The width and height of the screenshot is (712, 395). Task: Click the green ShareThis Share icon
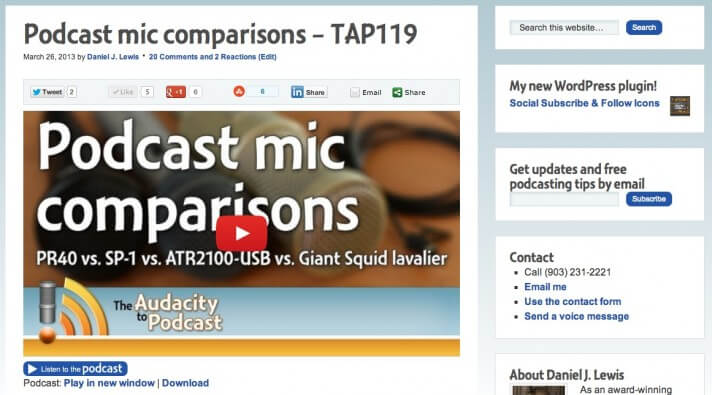[x=397, y=93]
